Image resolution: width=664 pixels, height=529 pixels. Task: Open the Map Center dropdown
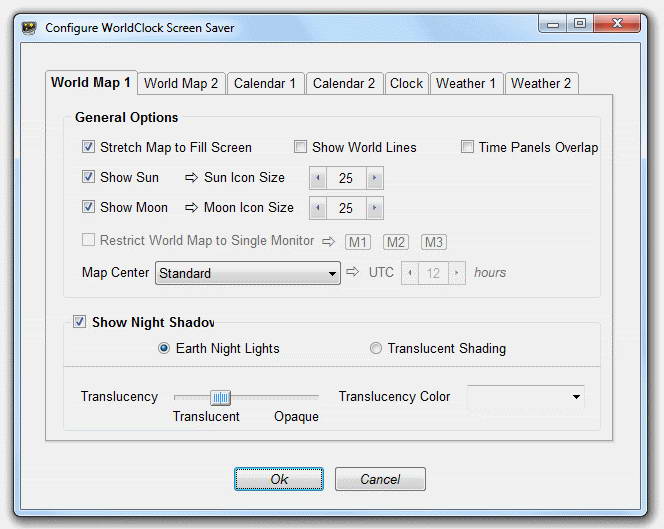pyautogui.click(x=248, y=273)
